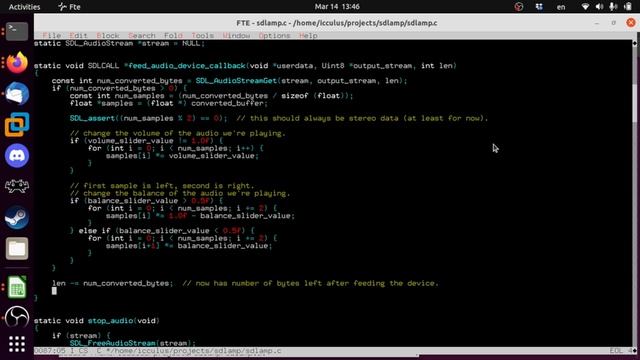Open the Options menu
This screenshot has width=640, height=360.
tap(274, 36)
